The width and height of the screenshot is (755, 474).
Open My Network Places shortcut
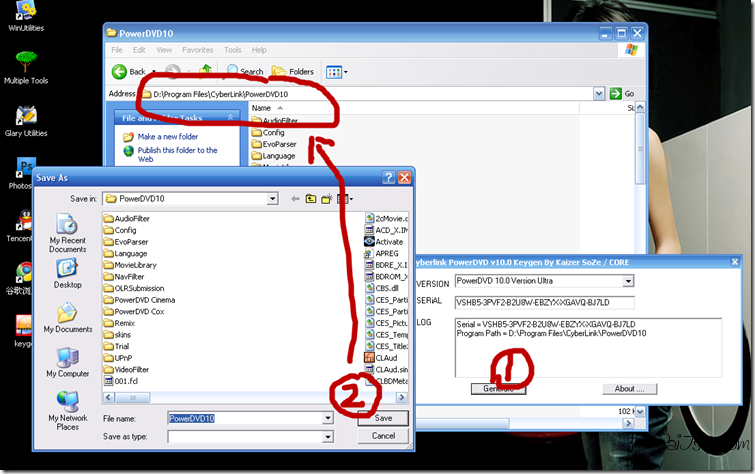pos(68,411)
